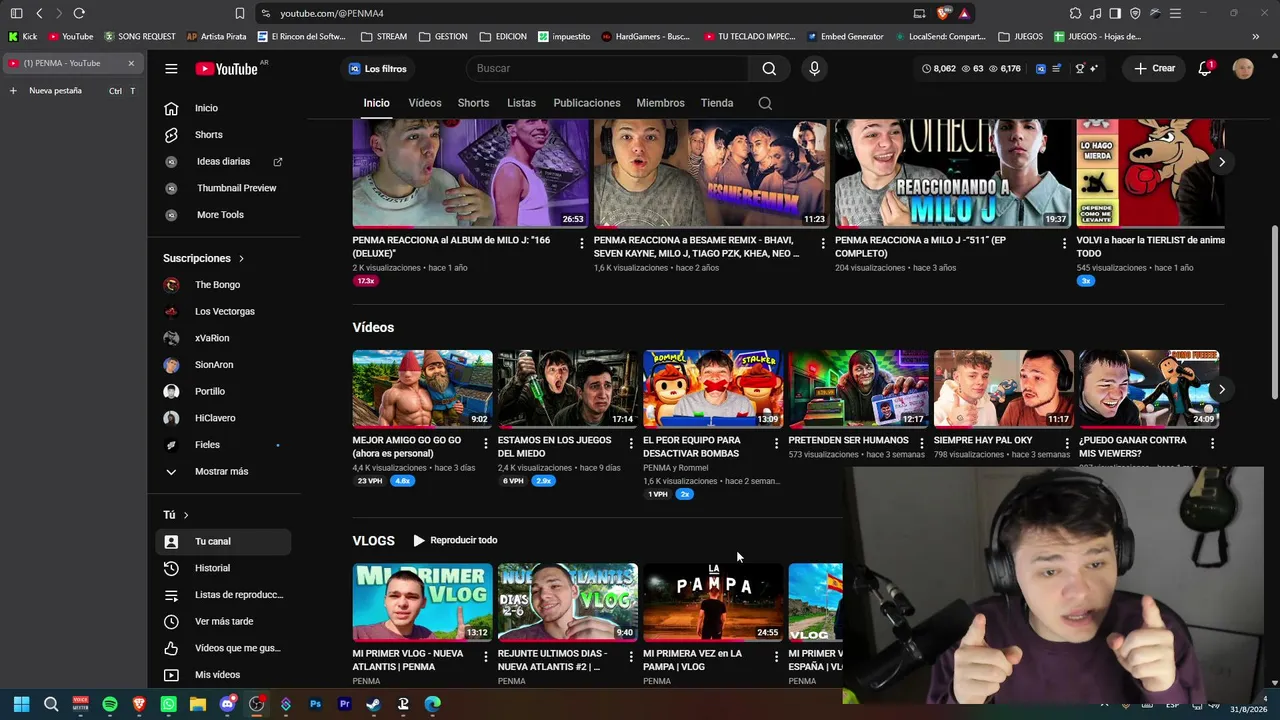Screen dimensions: 1280x720
Task: Open Tu canal in the sidebar
Action: click(x=223, y=542)
